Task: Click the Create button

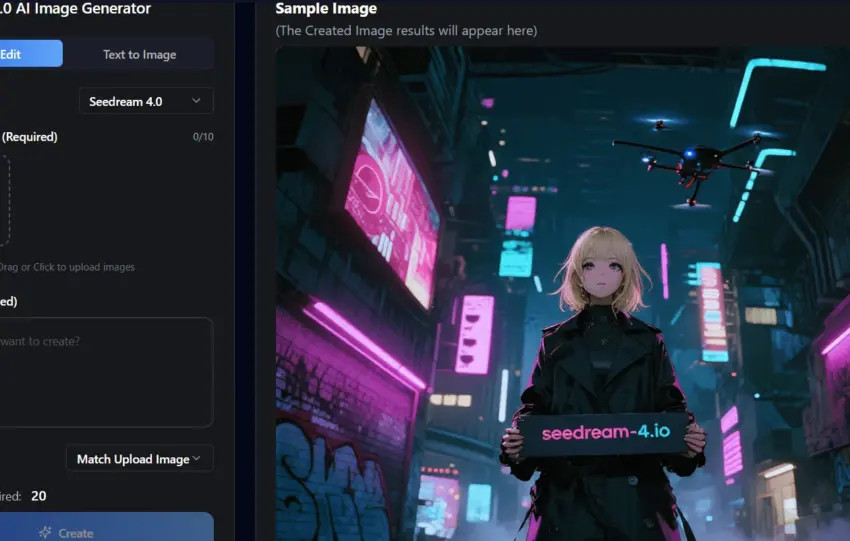Action: [x=106, y=527]
